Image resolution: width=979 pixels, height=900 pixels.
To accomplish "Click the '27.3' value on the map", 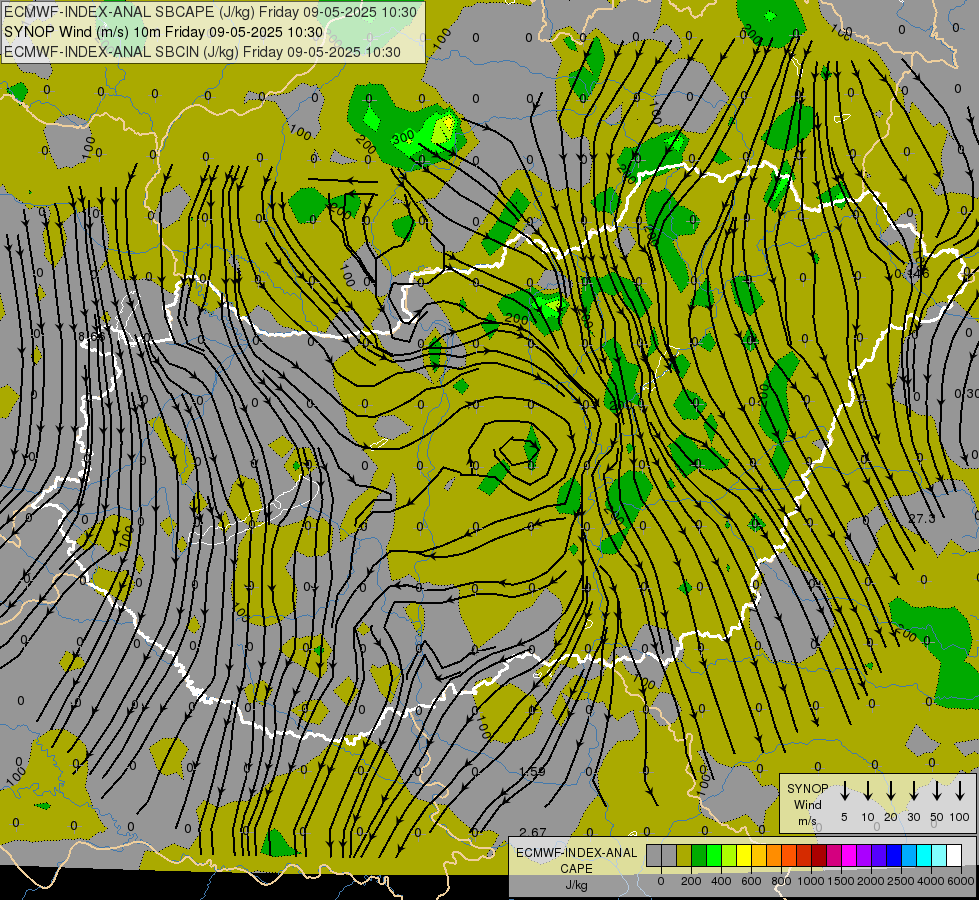I will (922, 518).
